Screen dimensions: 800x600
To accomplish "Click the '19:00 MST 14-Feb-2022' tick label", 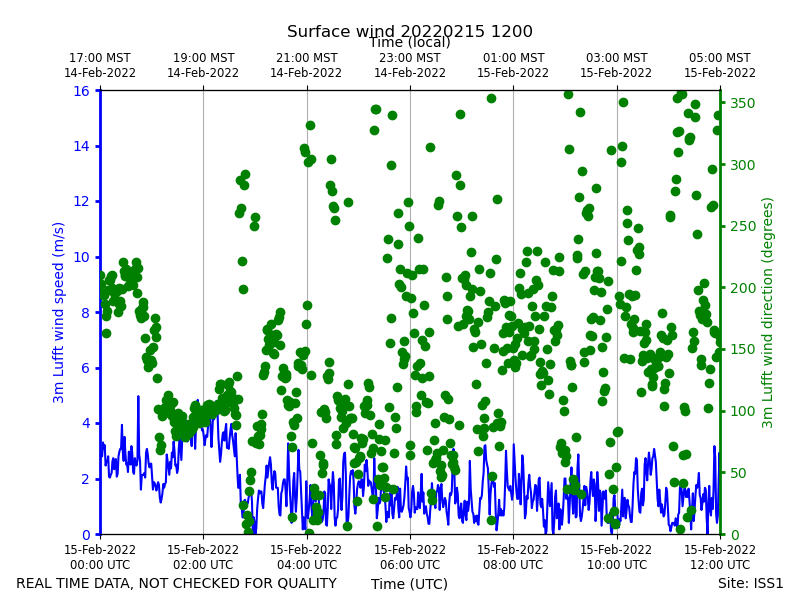I will [x=203, y=65].
